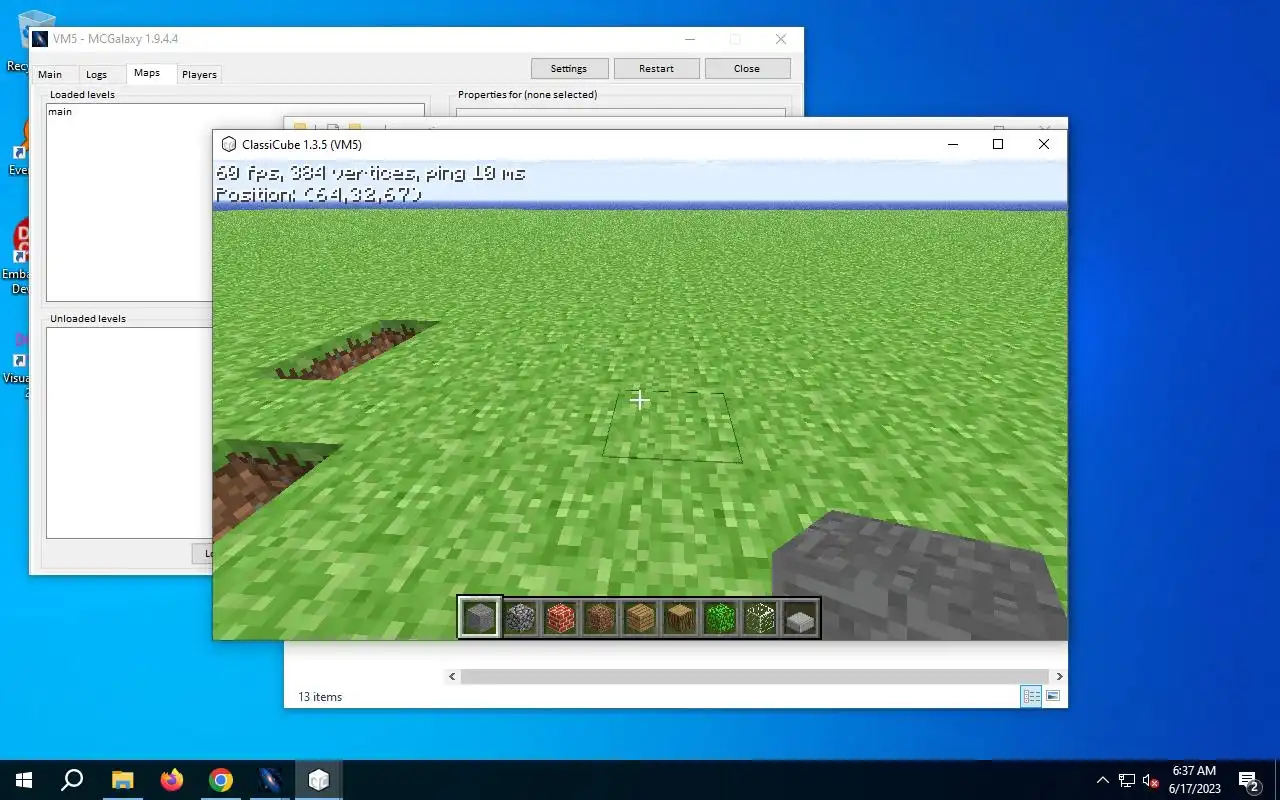The width and height of the screenshot is (1280, 800).
Task: Minimize the ClassiCube window
Action: (951, 144)
